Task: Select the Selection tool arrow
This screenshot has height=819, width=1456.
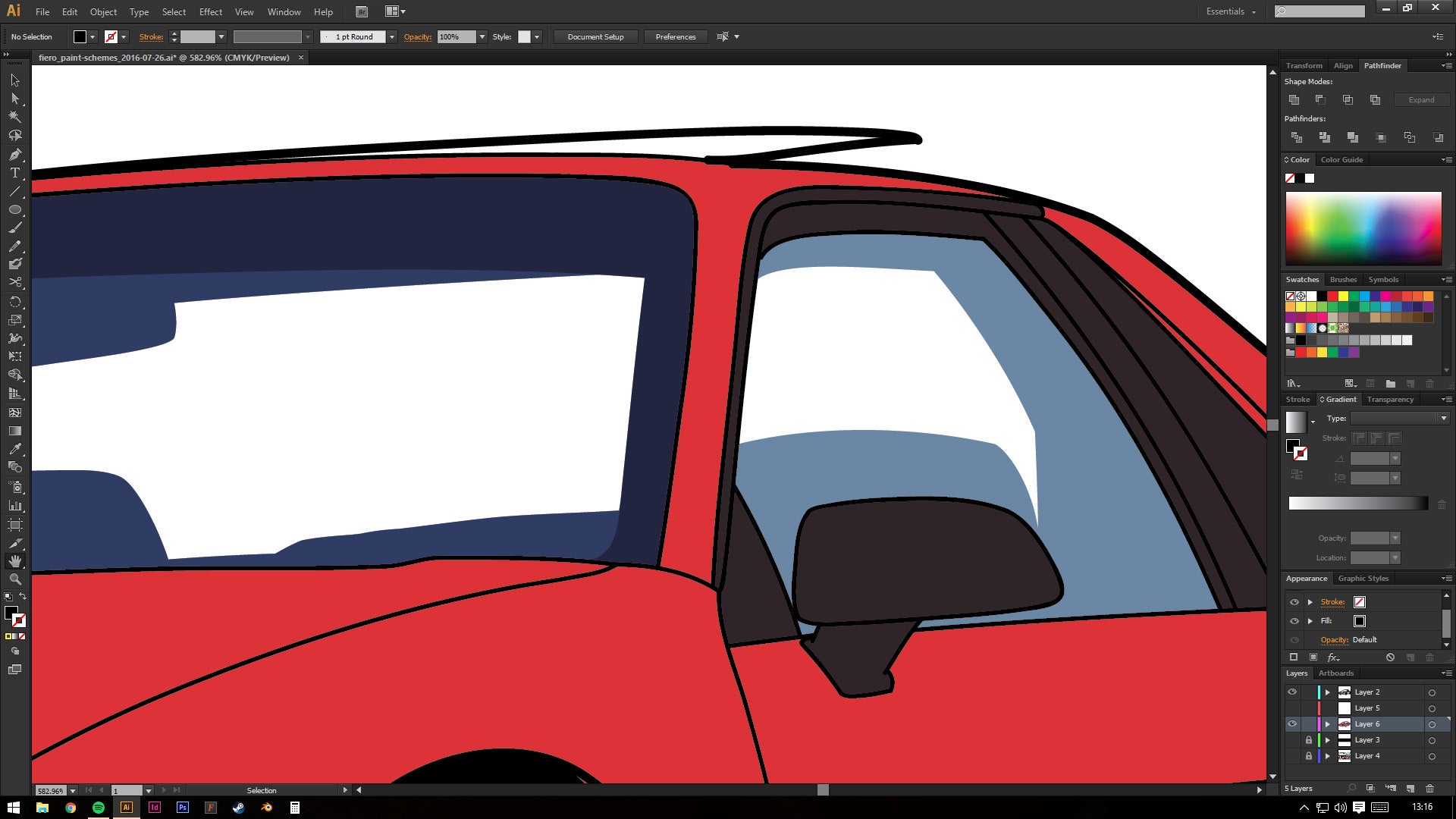Action: [14, 80]
